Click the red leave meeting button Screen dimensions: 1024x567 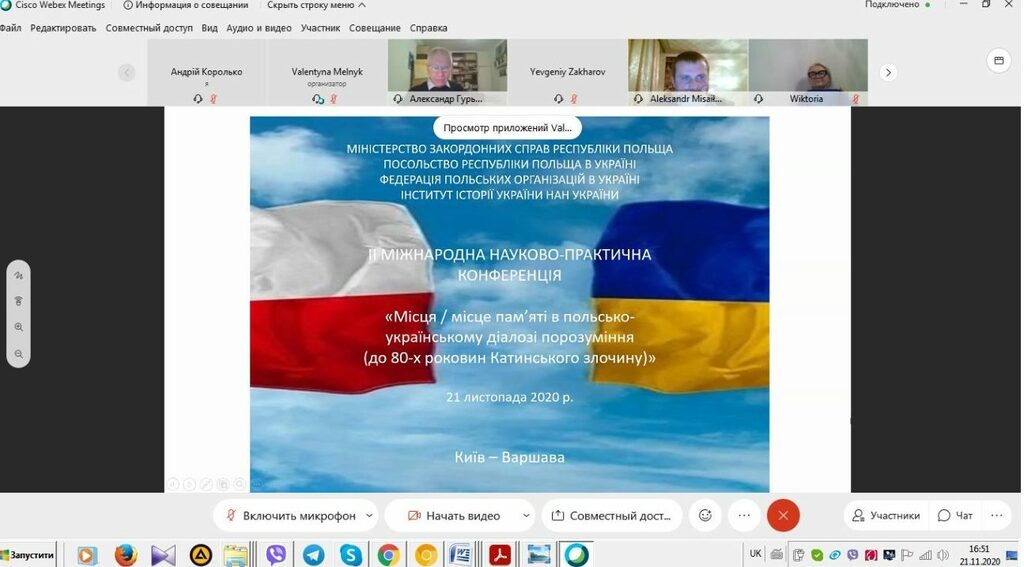[783, 515]
